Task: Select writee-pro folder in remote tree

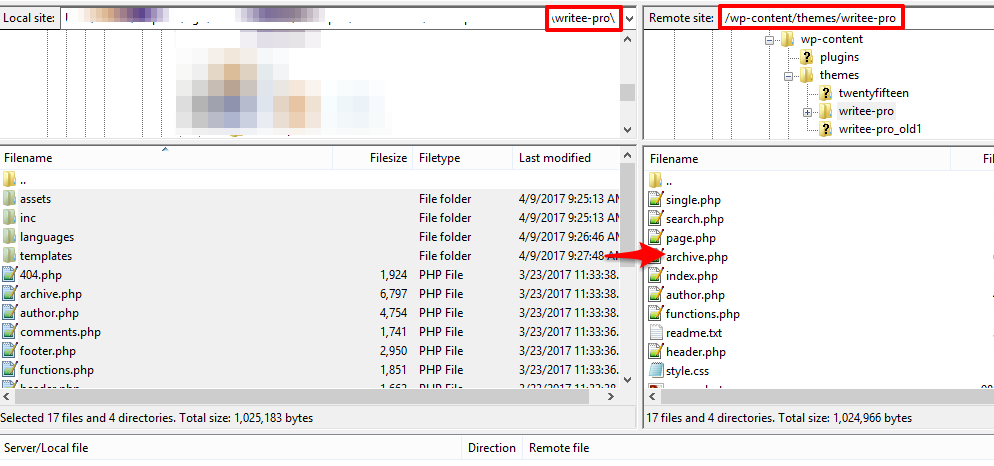Action: tap(866, 112)
